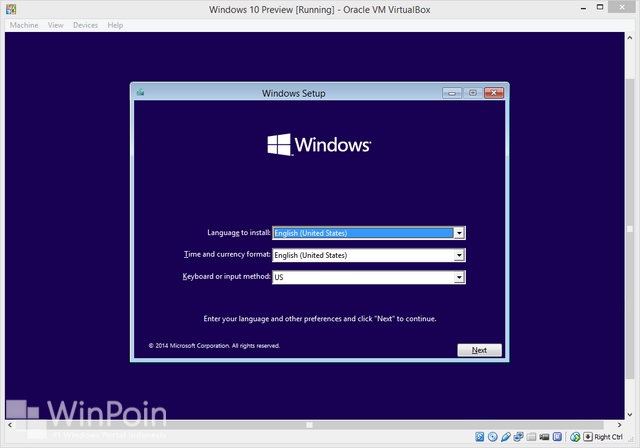Click the optical disc status icon
The width and height of the screenshot is (640, 448).
click(493, 437)
